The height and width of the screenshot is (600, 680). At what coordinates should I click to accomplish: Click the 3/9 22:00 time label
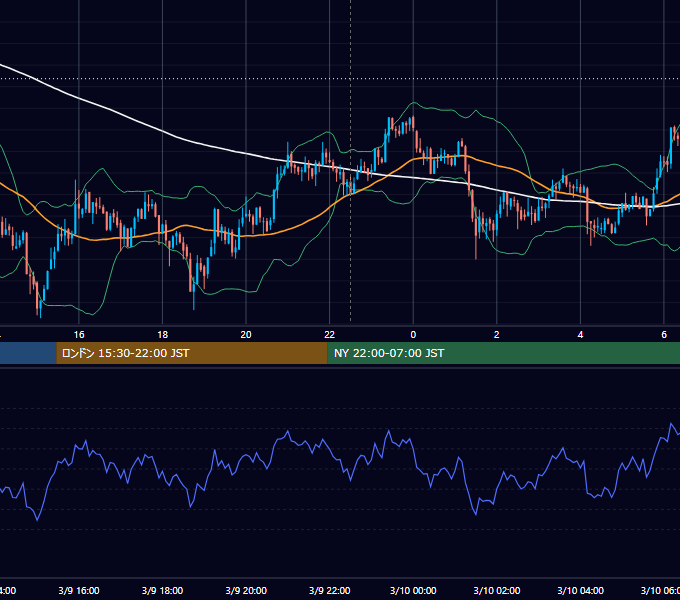330,590
